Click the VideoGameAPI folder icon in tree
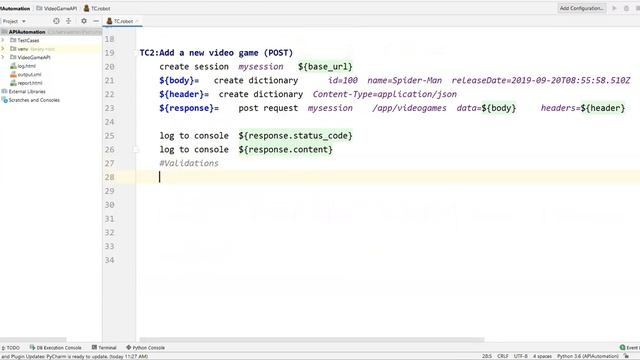Image resolution: width=640 pixels, height=360 pixels. point(13,57)
